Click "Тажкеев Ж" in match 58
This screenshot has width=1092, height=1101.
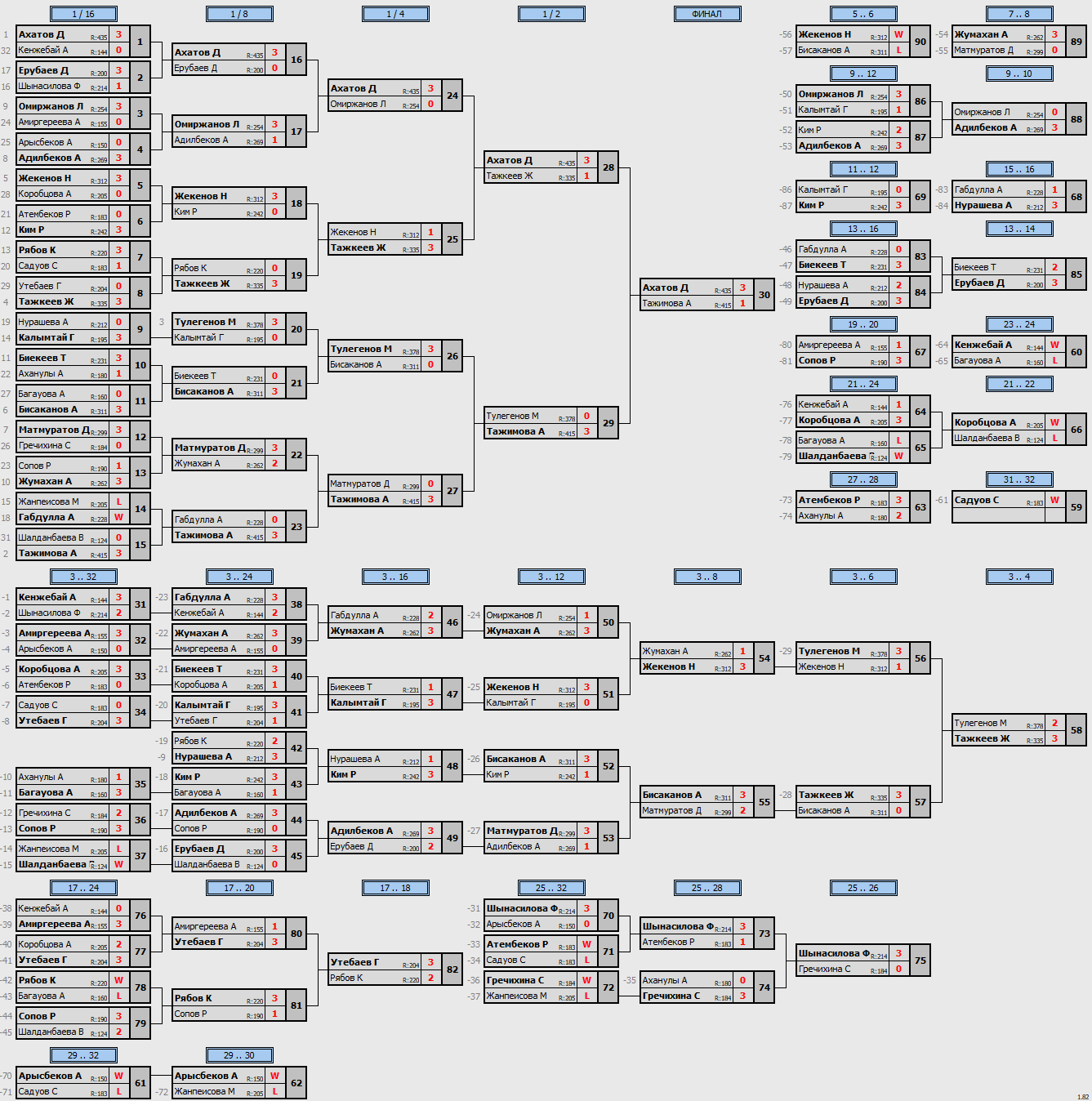tap(982, 738)
